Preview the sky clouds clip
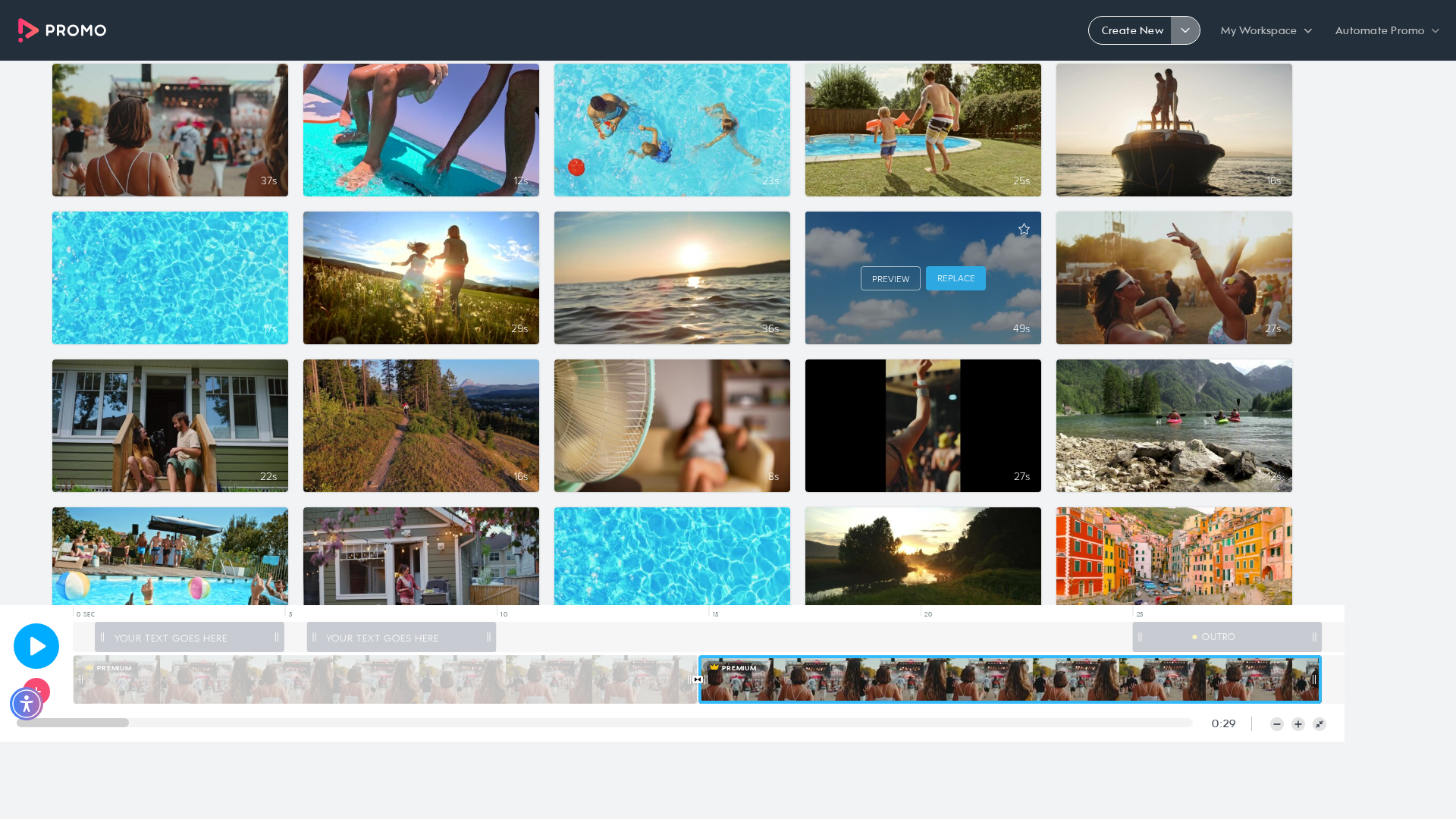Image resolution: width=1456 pixels, height=819 pixels. coord(890,278)
